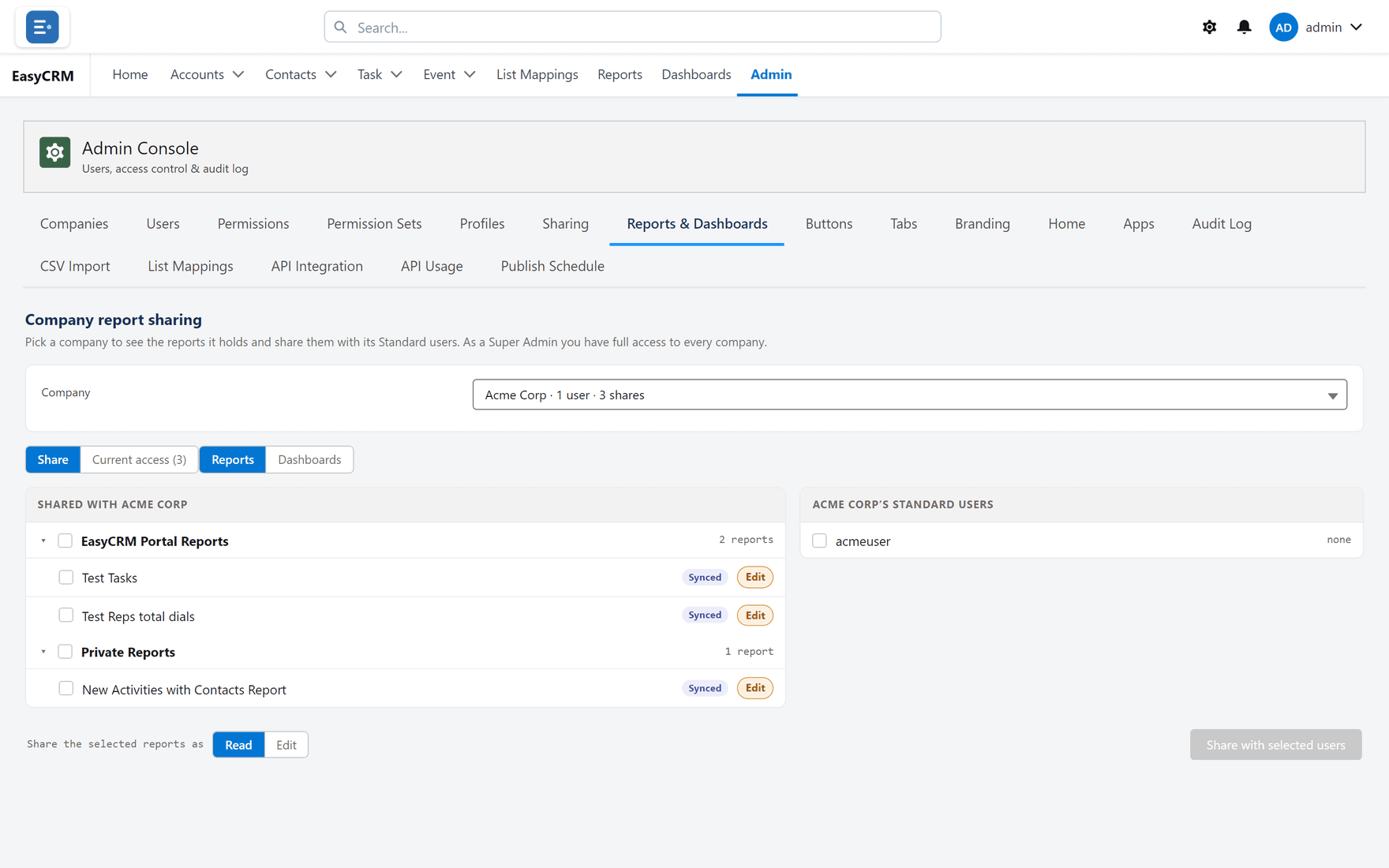The width and height of the screenshot is (1389, 868).
Task: Click Synced badge for Test Tasks
Action: coord(705,578)
